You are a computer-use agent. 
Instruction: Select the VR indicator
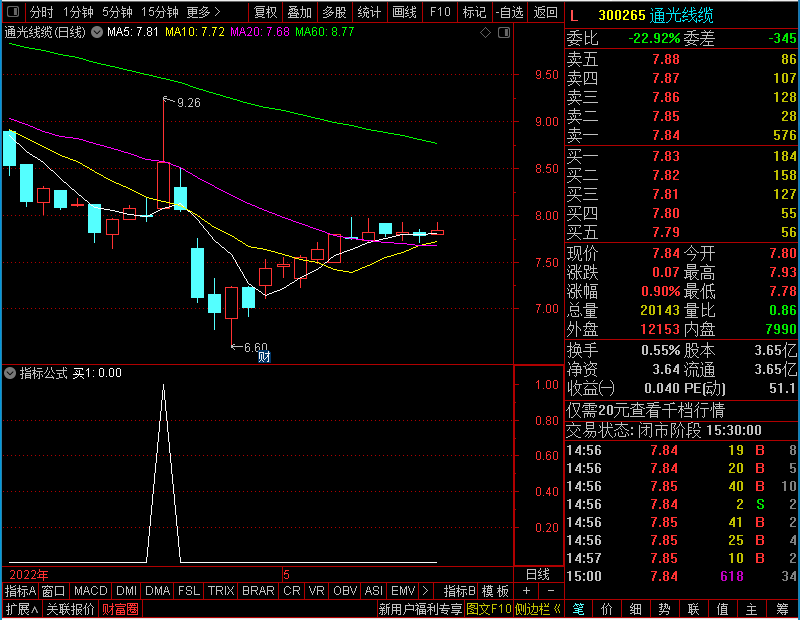pos(316,591)
